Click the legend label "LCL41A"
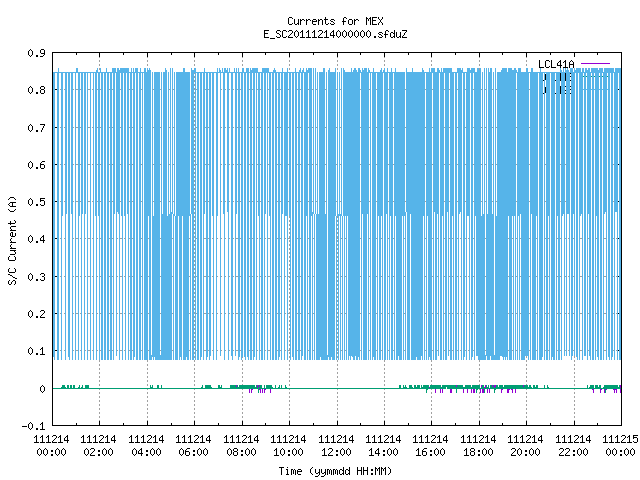This screenshot has width=640, height=480. coord(556,64)
